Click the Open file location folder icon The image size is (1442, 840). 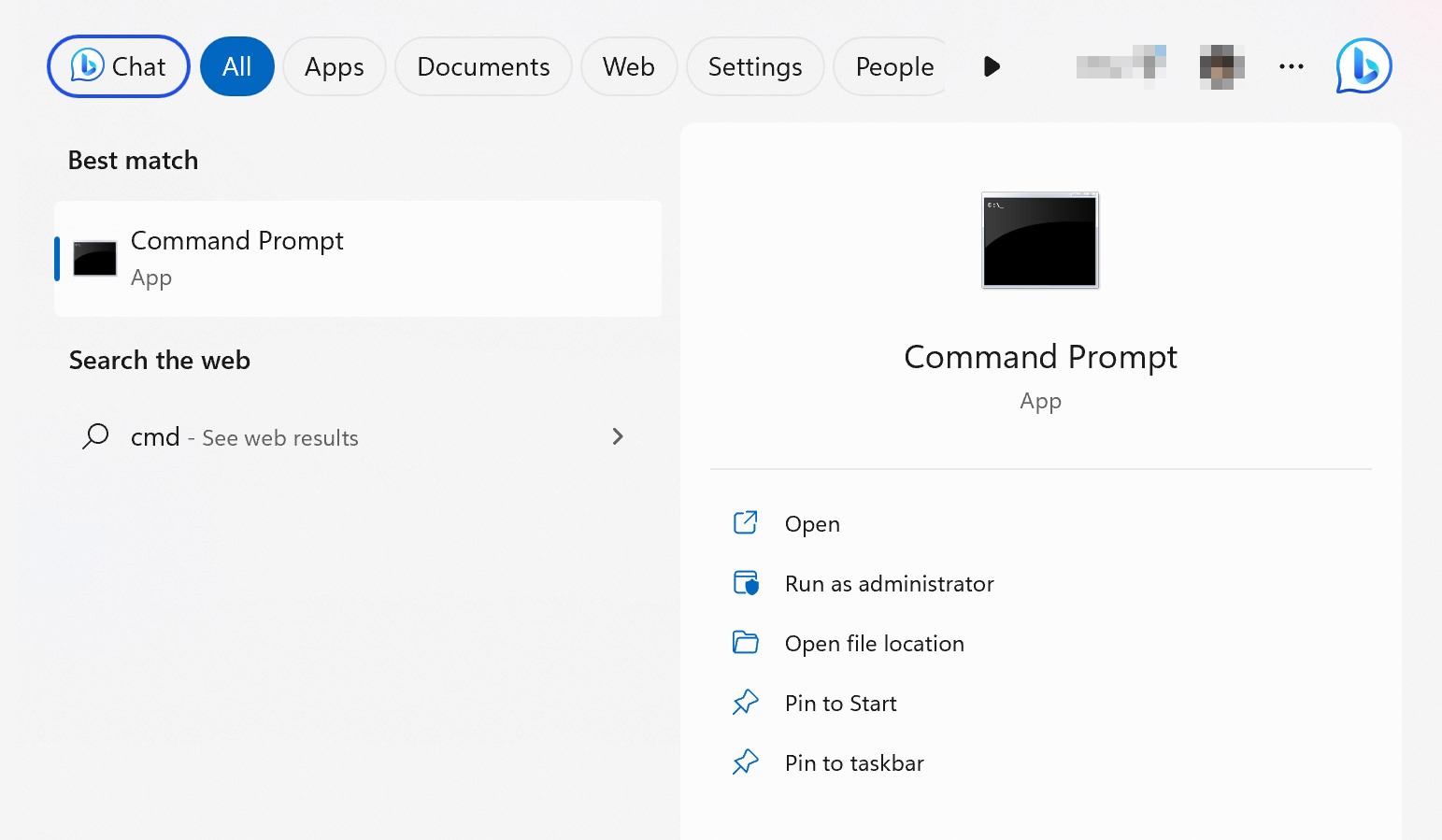(746, 642)
